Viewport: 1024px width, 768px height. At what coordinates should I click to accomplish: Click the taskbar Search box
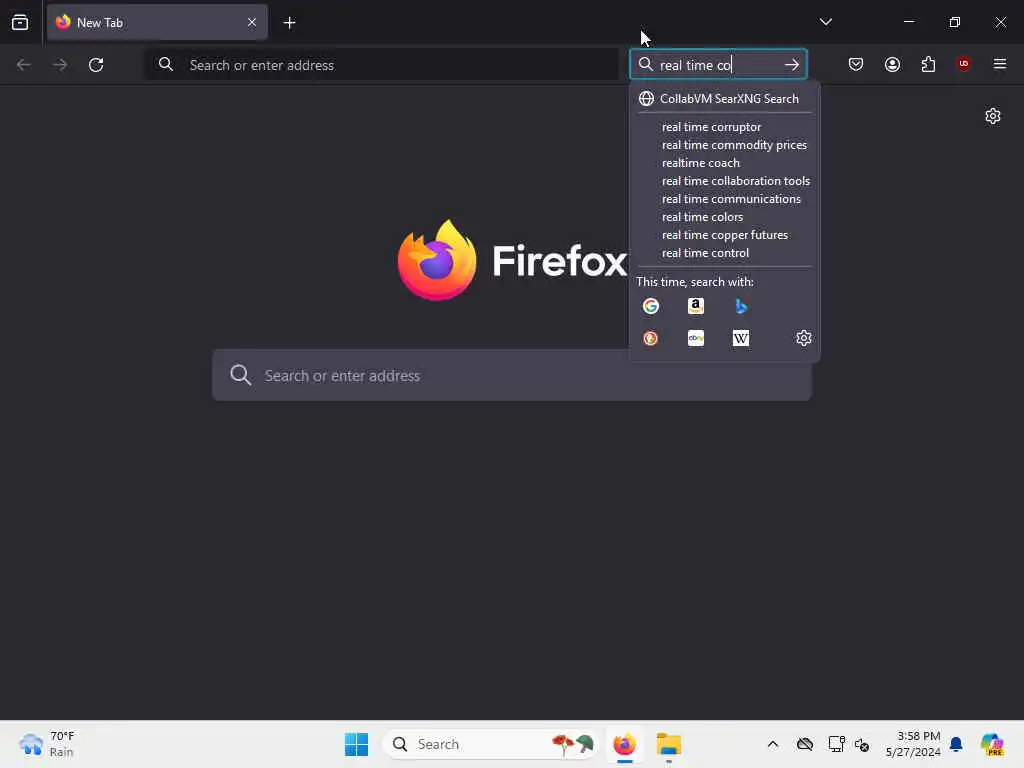(x=490, y=744)
